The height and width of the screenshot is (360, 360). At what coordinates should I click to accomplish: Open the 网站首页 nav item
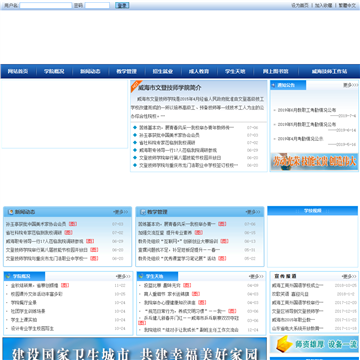(18, 71)
